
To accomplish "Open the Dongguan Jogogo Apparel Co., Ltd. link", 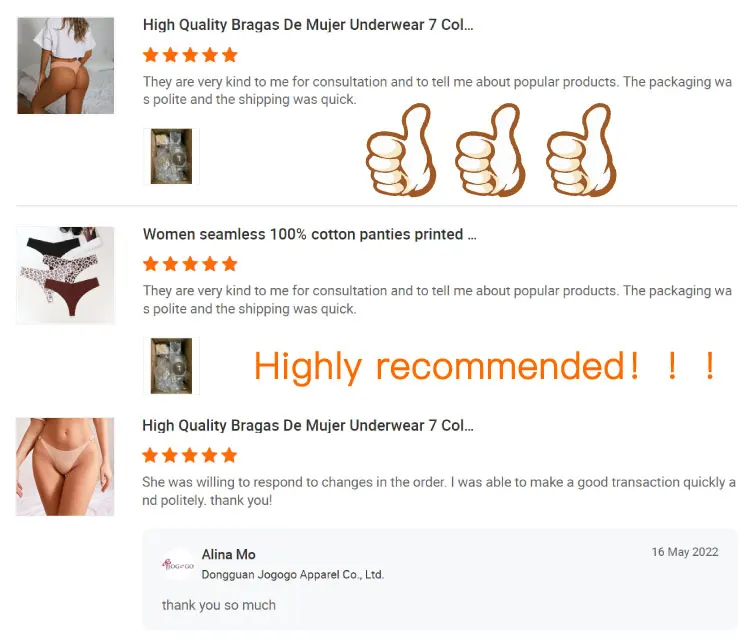I will tap(293, 575).
